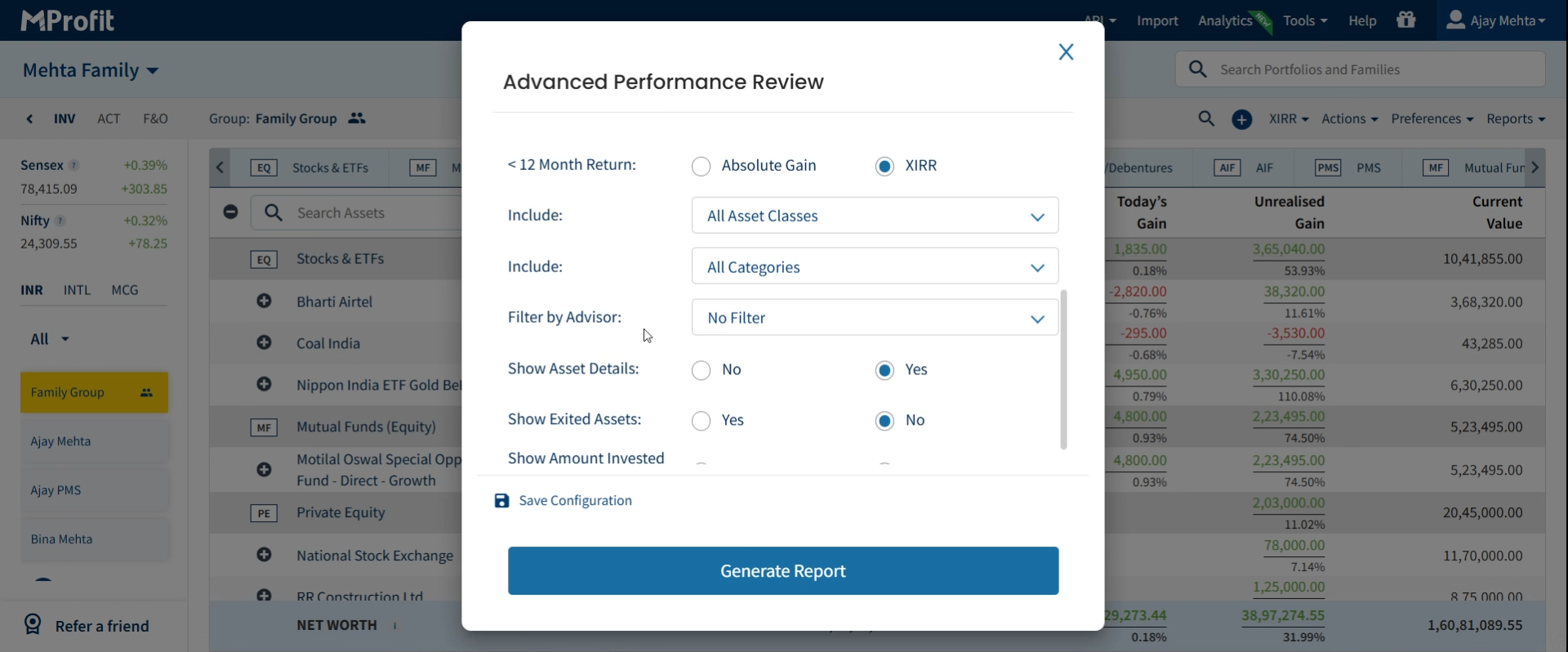The image size is (1568, 652).
Task: Switch to the INV tab
Action: (x=65, y=119)
